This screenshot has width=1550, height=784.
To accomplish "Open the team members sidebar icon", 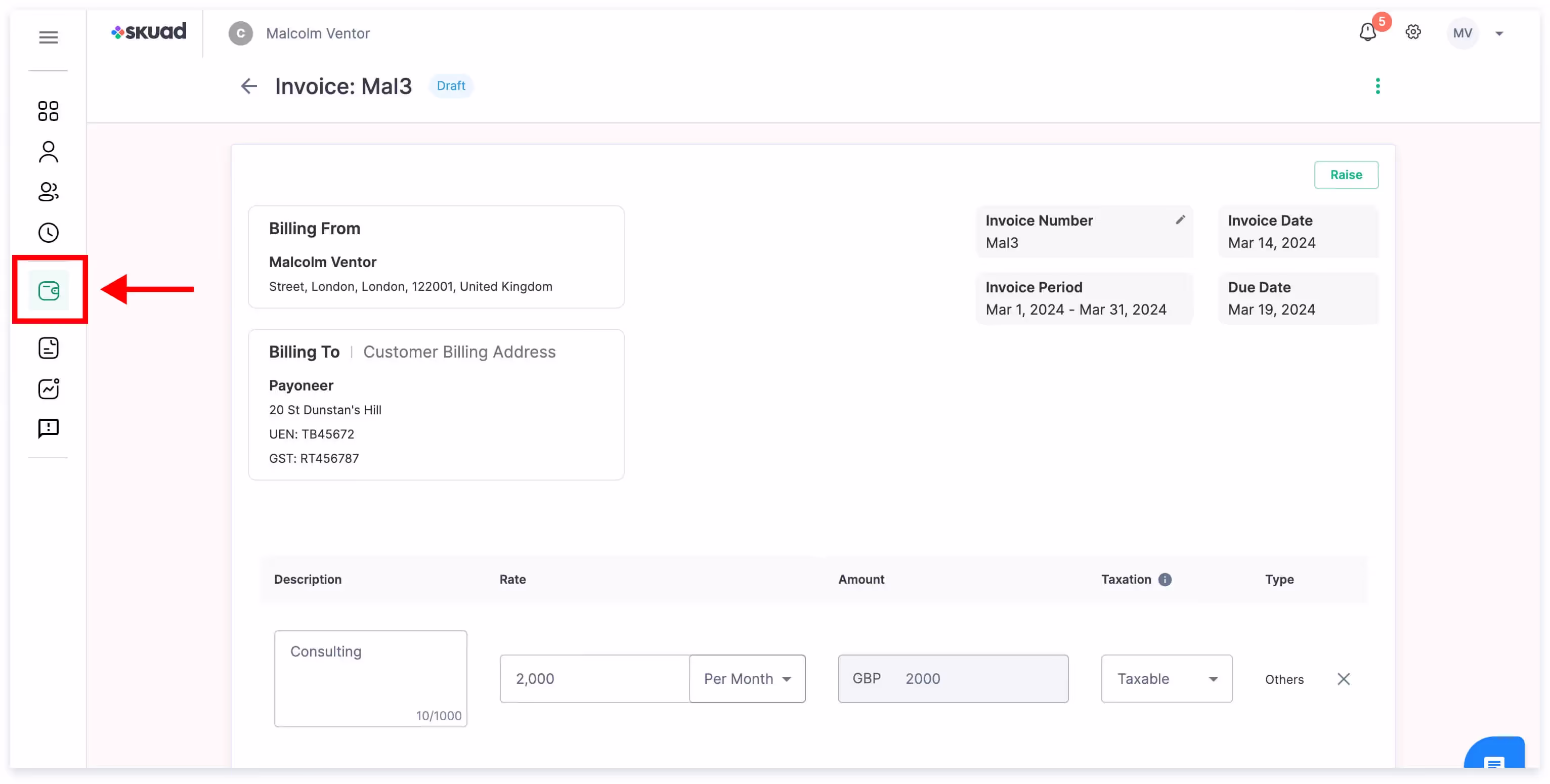I will pyautogui.click(x=48, y=192).
